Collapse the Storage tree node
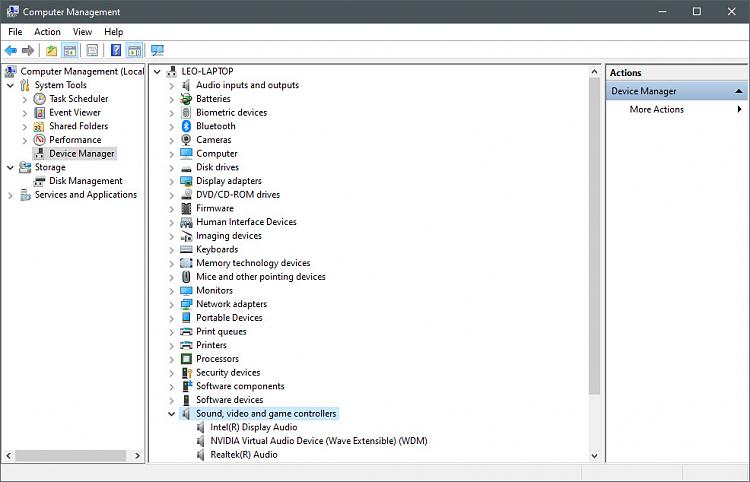This screenshot has width=750, height=482. [x=11, y=168]
